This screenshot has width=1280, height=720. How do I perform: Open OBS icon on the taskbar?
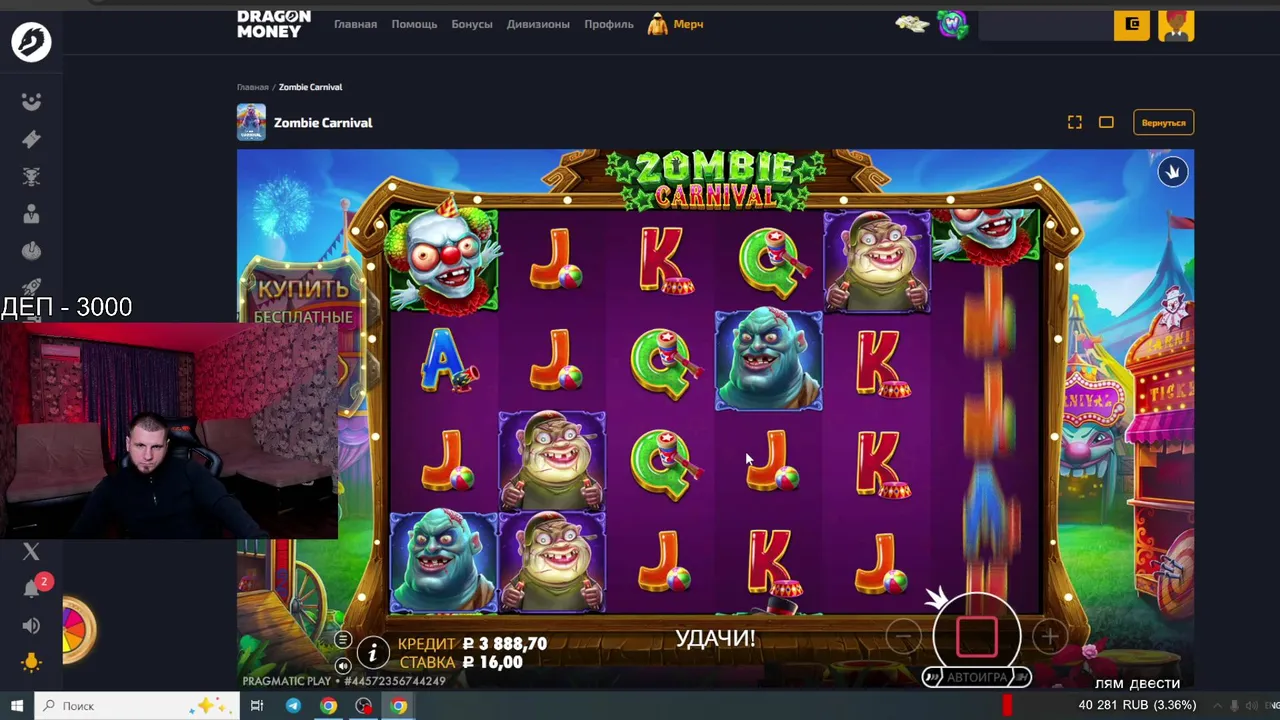[x=363, y=706]
